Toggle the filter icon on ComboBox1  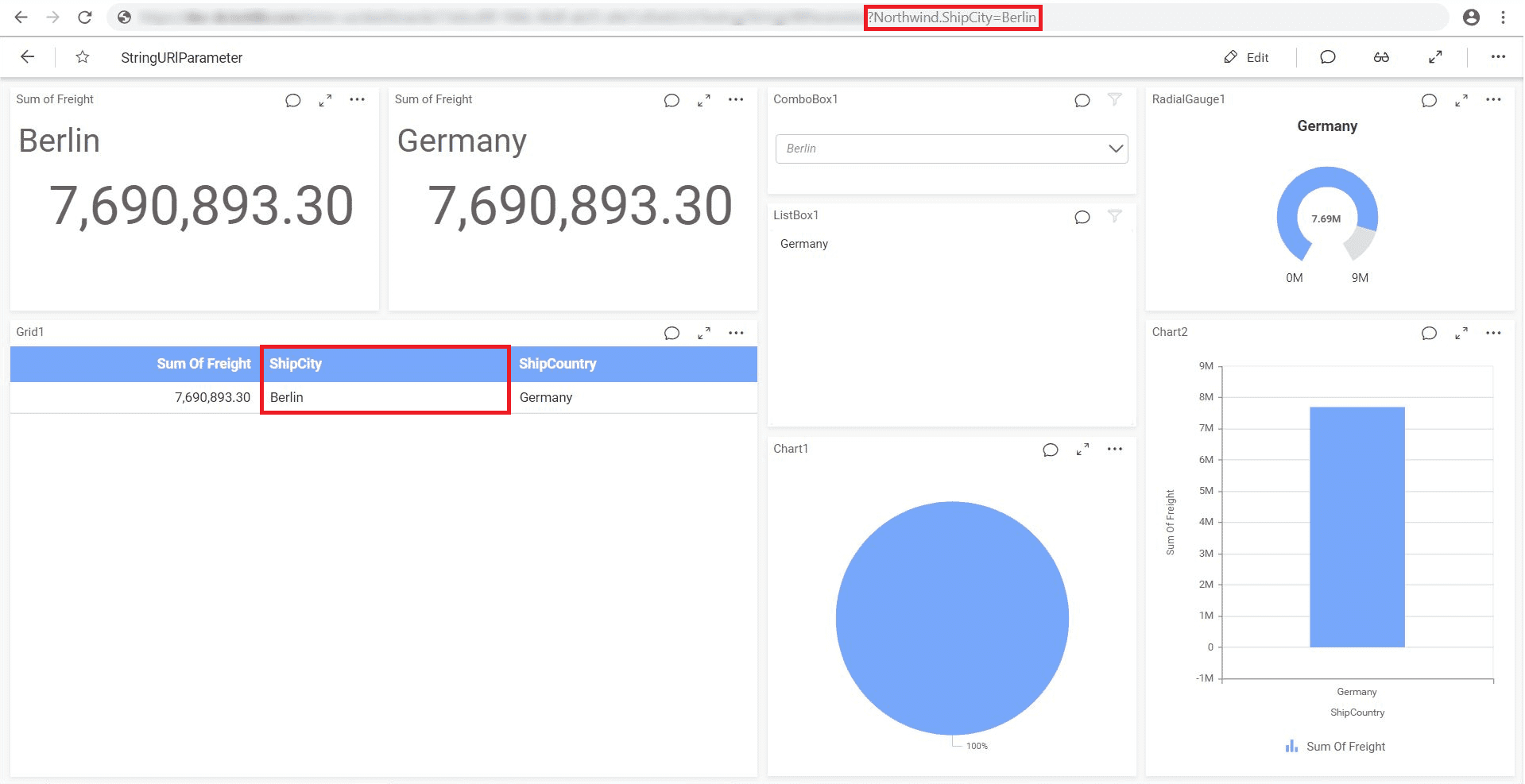coord(1115,100)
